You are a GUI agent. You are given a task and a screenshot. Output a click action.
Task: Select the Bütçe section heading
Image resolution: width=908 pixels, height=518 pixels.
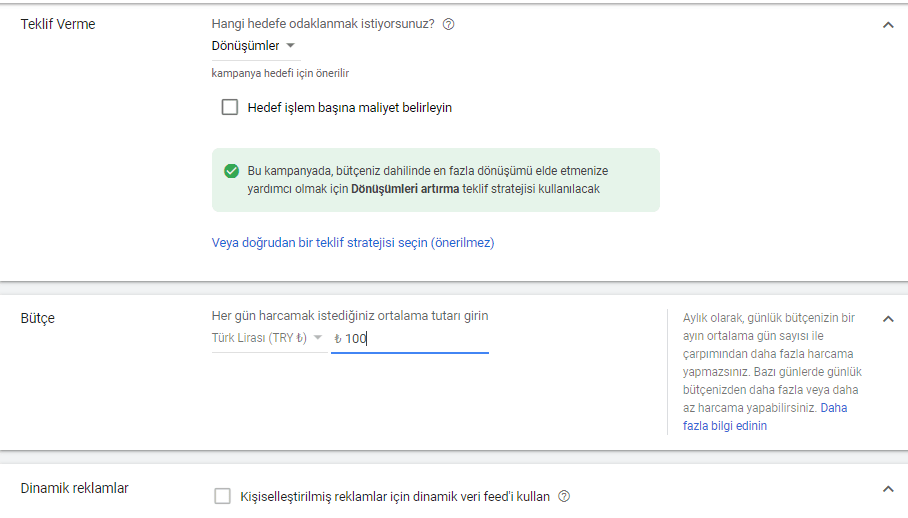tap(38, 318)
